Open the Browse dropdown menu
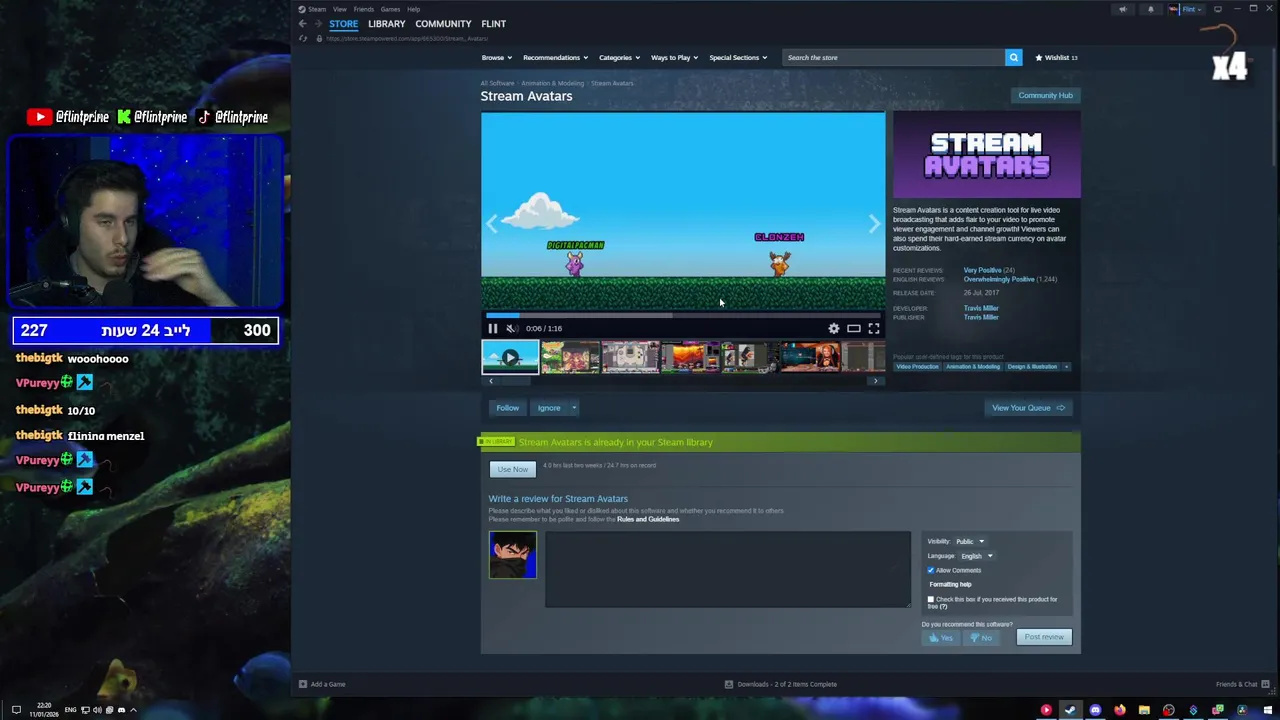 tap(496, 57)
